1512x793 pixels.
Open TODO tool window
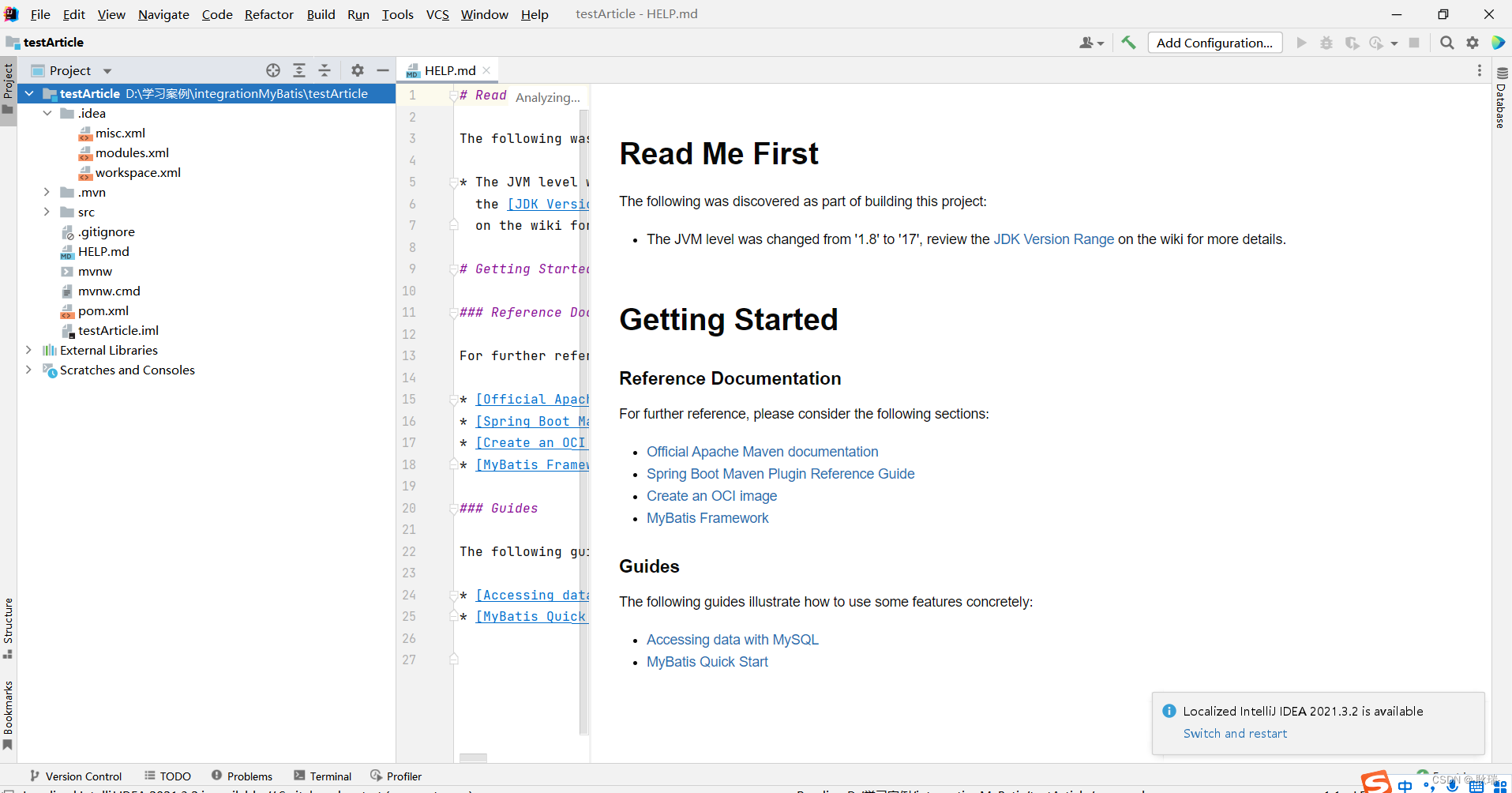tap(167, 776)
